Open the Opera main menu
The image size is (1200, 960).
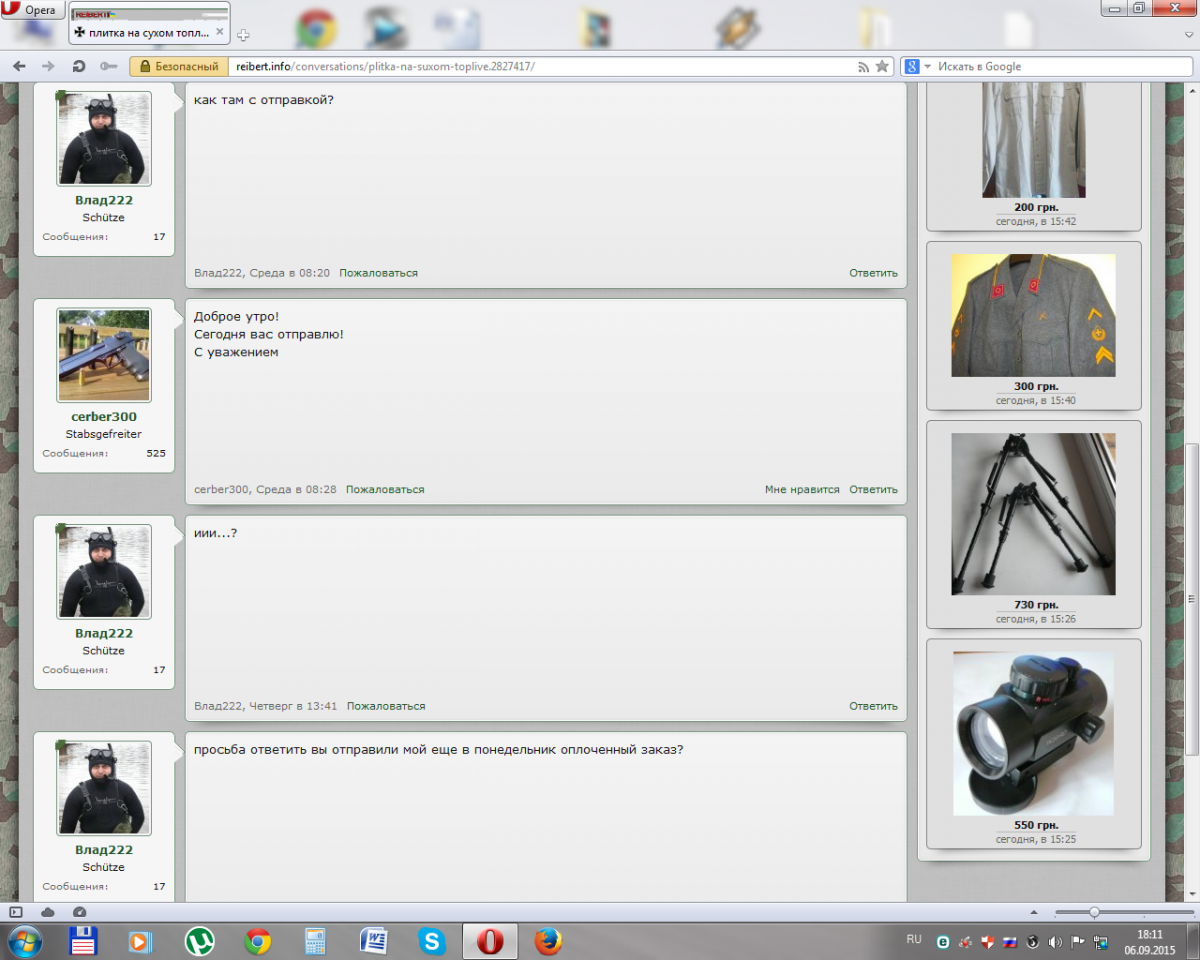pyautogui.click(x=32, y=10)
